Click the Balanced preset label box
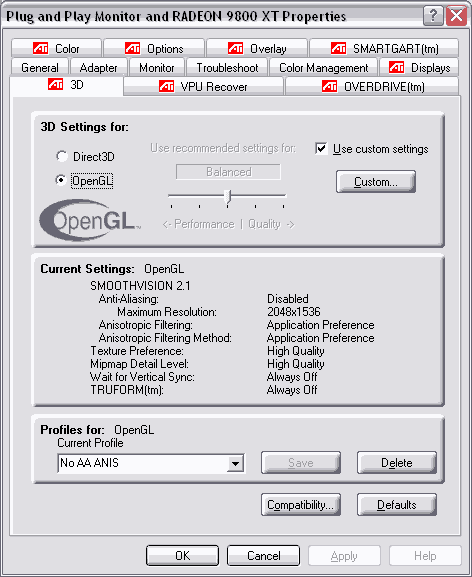This screenshot has height=577, width=472. [228, 172]
